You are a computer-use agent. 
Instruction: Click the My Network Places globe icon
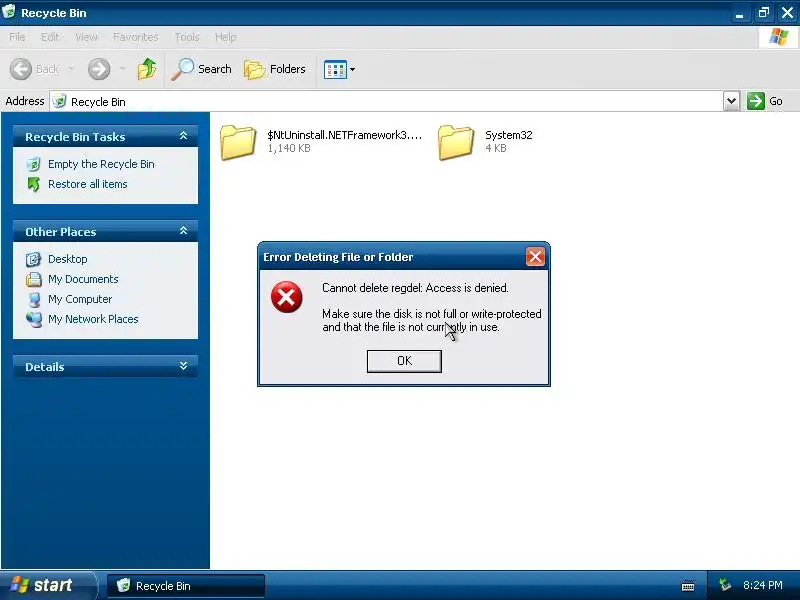coord(34,319)
